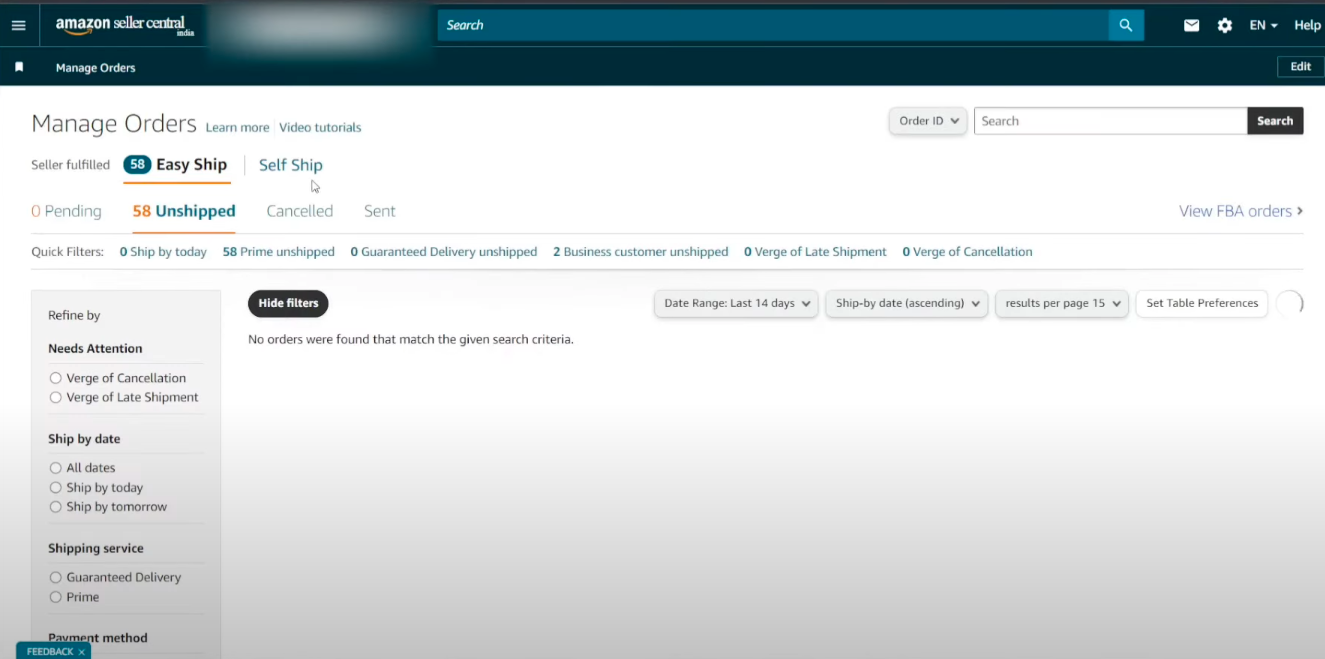Click the Edit button in navigation bar

tap(1300, 67)
